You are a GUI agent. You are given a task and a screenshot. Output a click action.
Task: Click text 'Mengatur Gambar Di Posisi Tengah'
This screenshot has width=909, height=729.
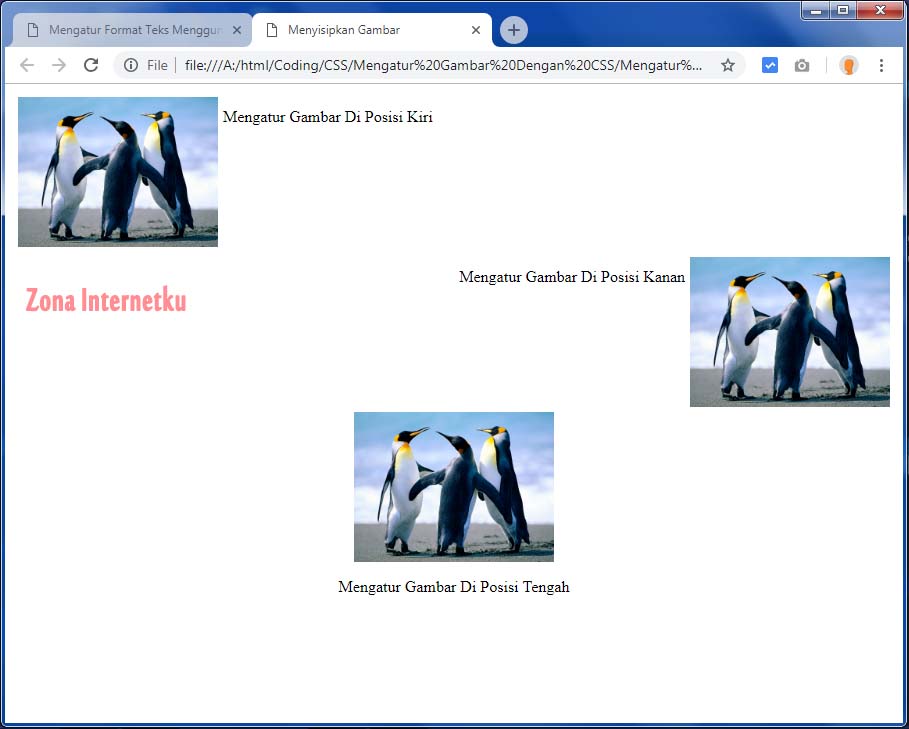tap(454, 587)
